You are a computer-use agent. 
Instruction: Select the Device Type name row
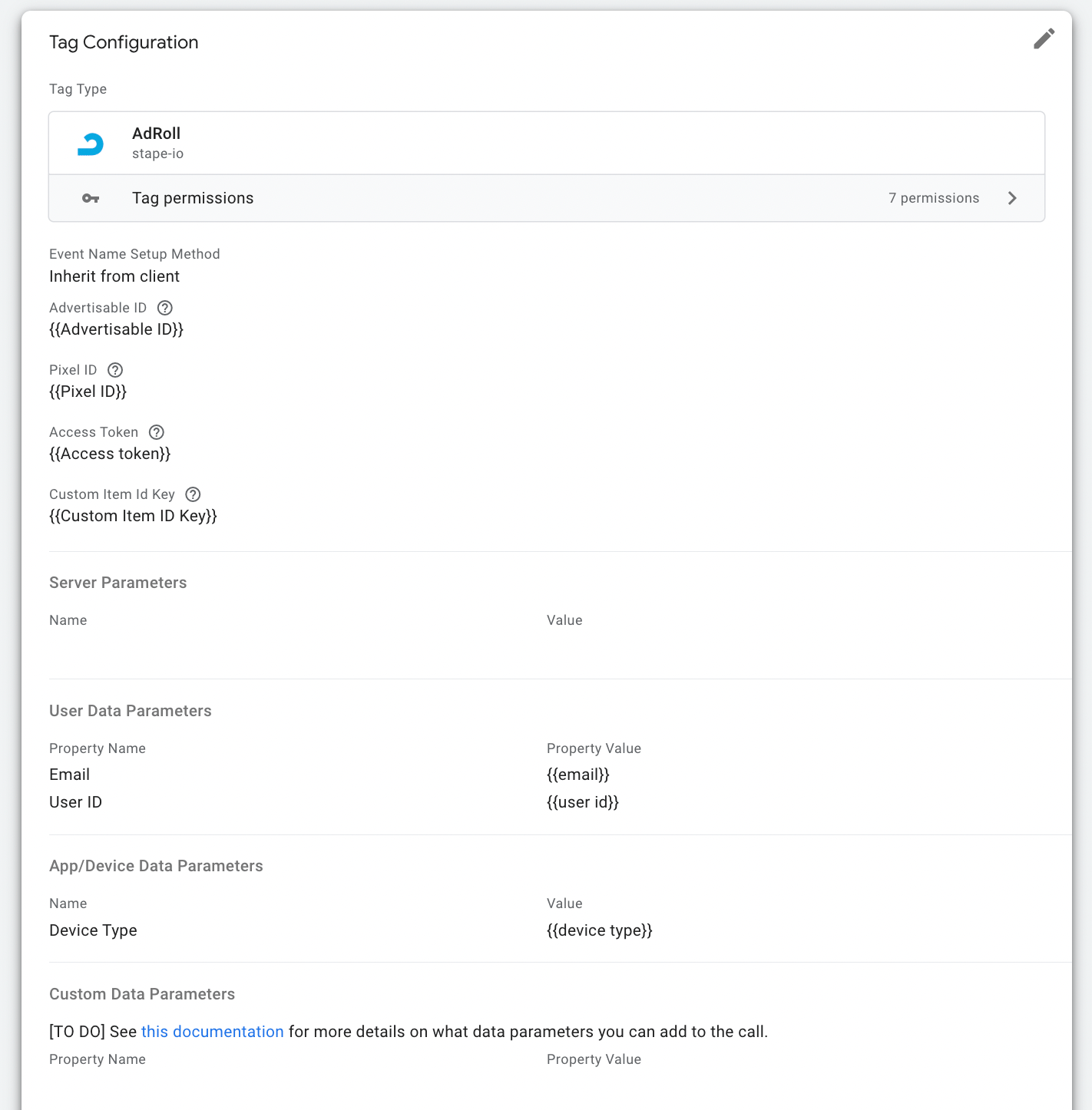pos(94,930)
